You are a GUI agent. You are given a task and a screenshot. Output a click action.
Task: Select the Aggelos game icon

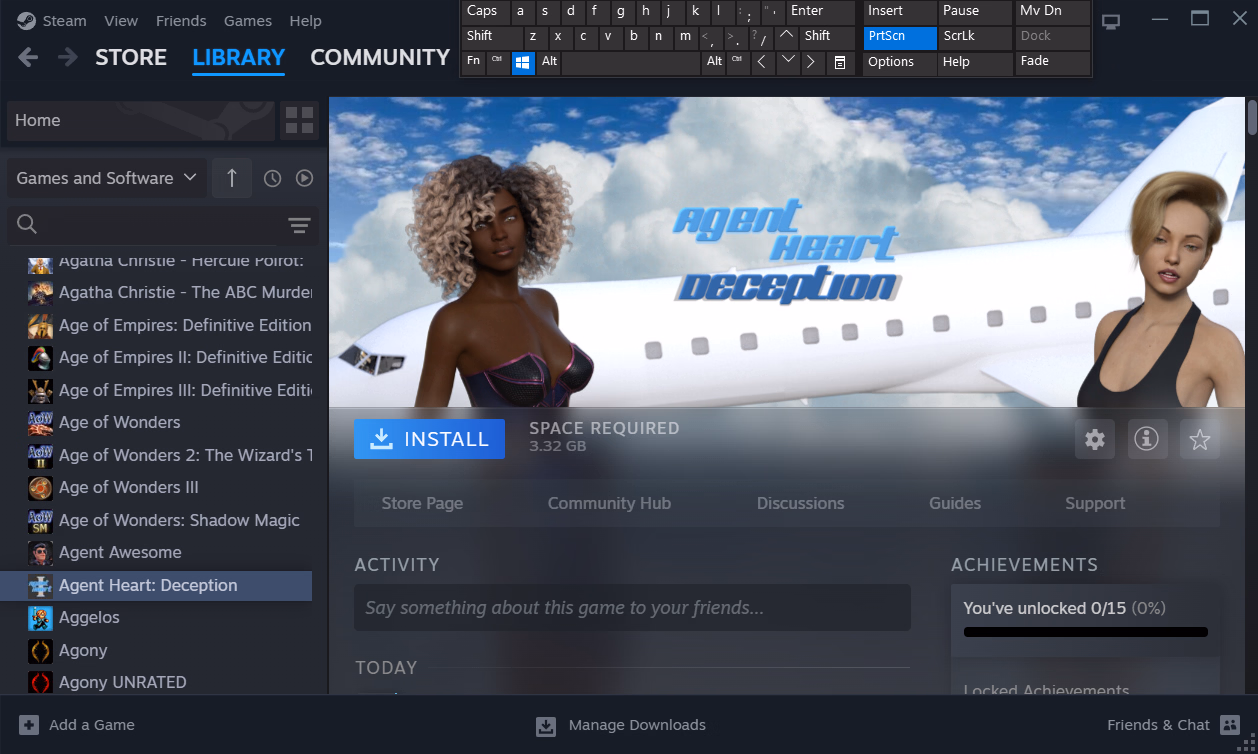40,618
